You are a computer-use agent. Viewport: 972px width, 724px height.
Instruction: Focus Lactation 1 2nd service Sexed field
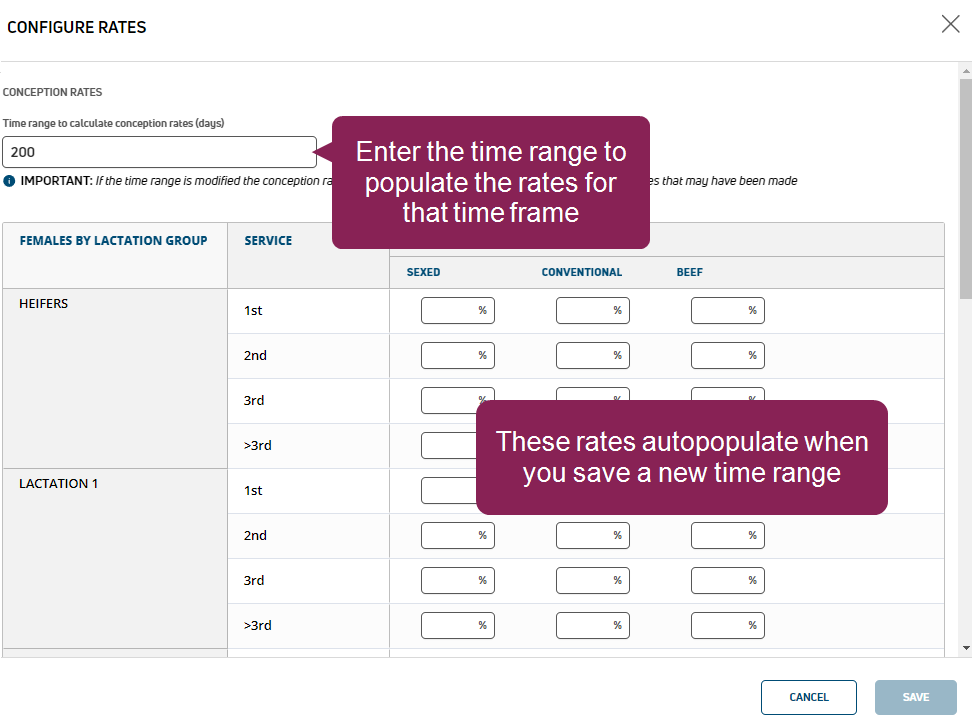457,536
